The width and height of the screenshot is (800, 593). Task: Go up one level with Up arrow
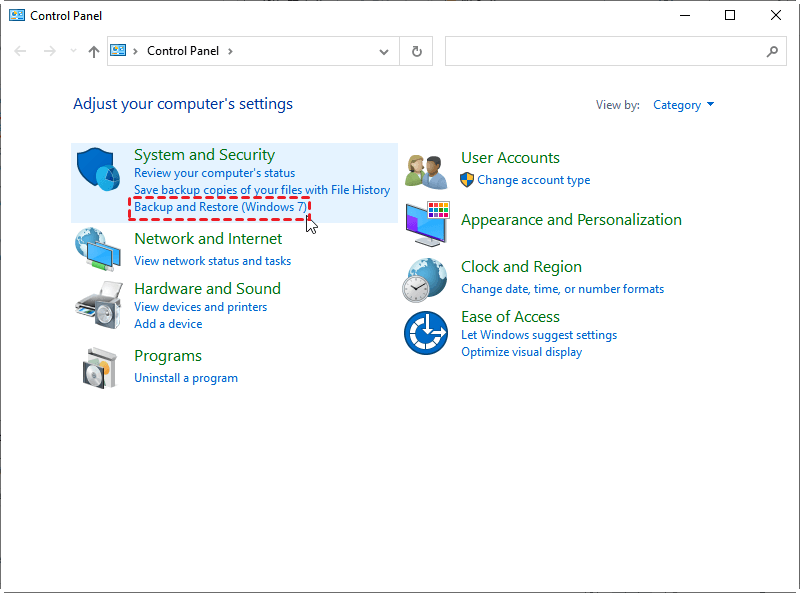click(x=94, y=51)
